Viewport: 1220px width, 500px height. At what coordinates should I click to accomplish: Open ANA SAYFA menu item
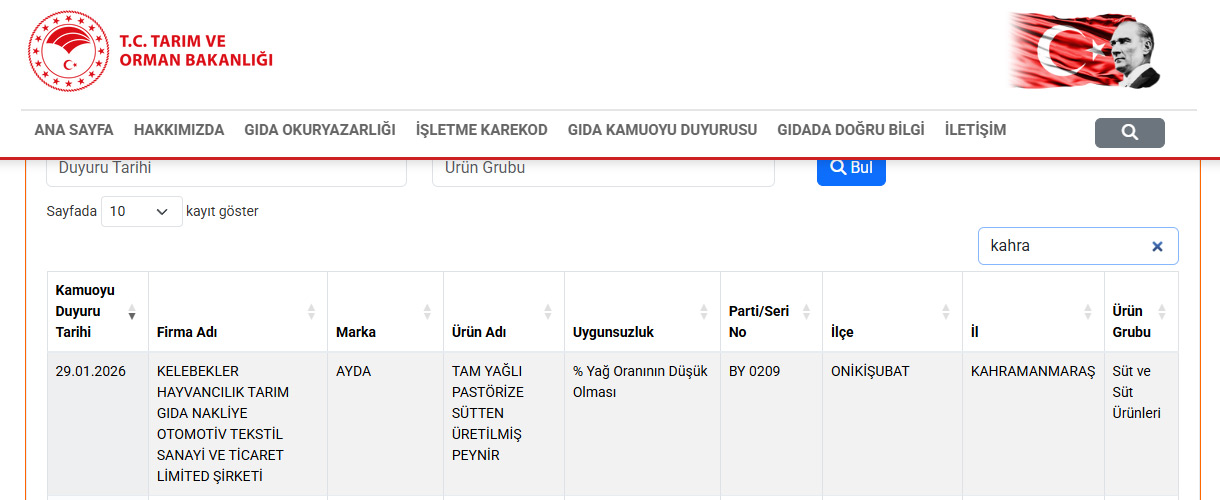74,130
